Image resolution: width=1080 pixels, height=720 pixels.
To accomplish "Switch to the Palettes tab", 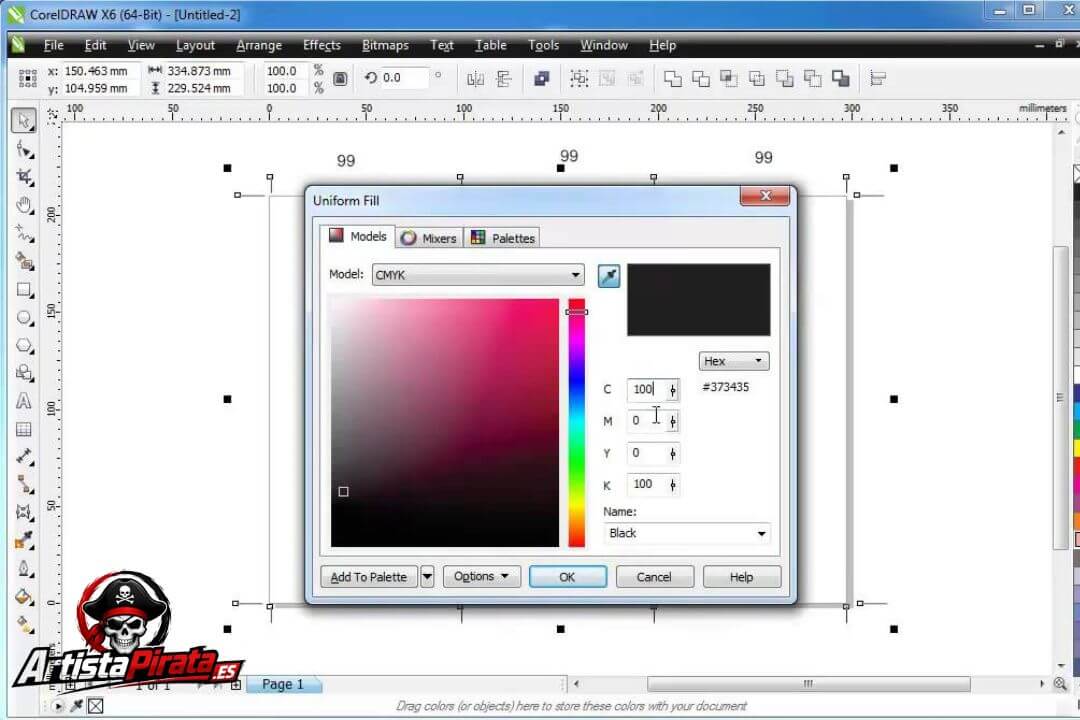I will (x=503, y=238).
